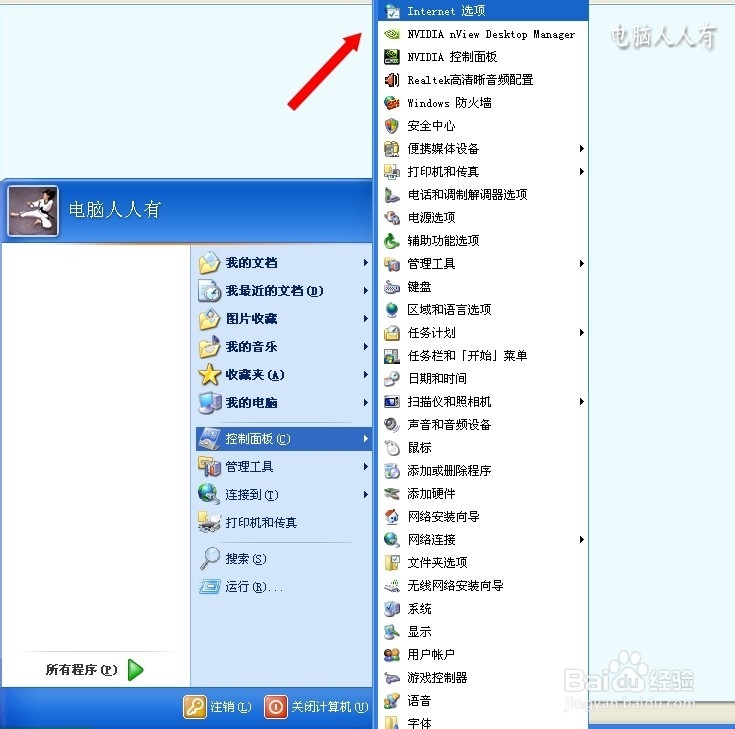Screen dimensions: 735x729
Task: Click the Windows 防火墙 icon
Action: 391,103
